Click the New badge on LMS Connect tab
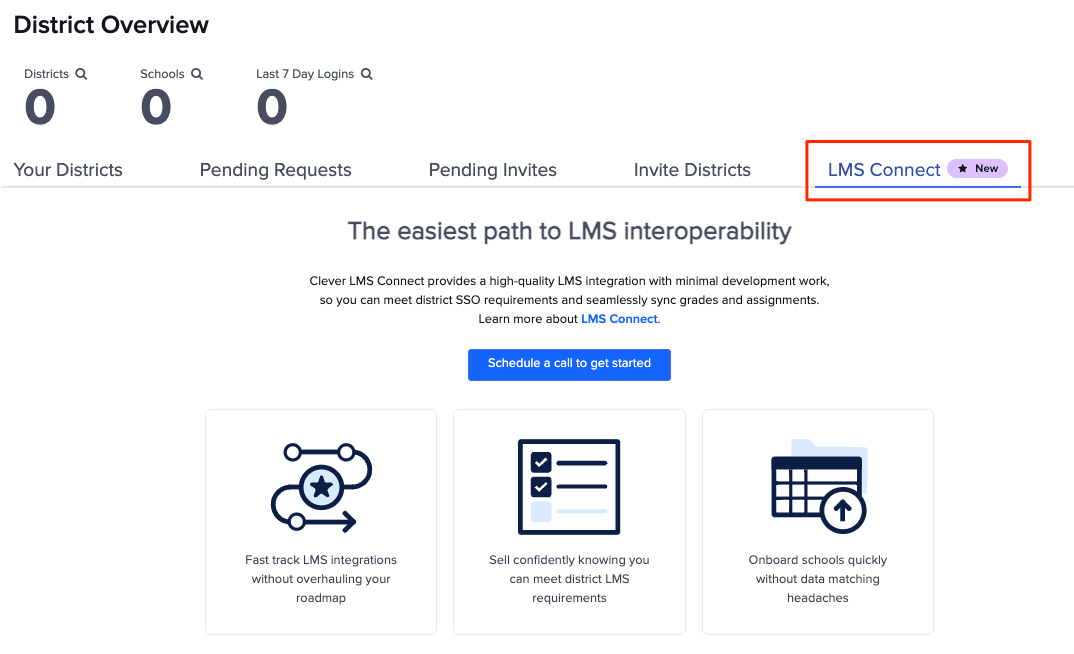The height and width of the screenshot is (654, 1074). (x=977, y=168)
